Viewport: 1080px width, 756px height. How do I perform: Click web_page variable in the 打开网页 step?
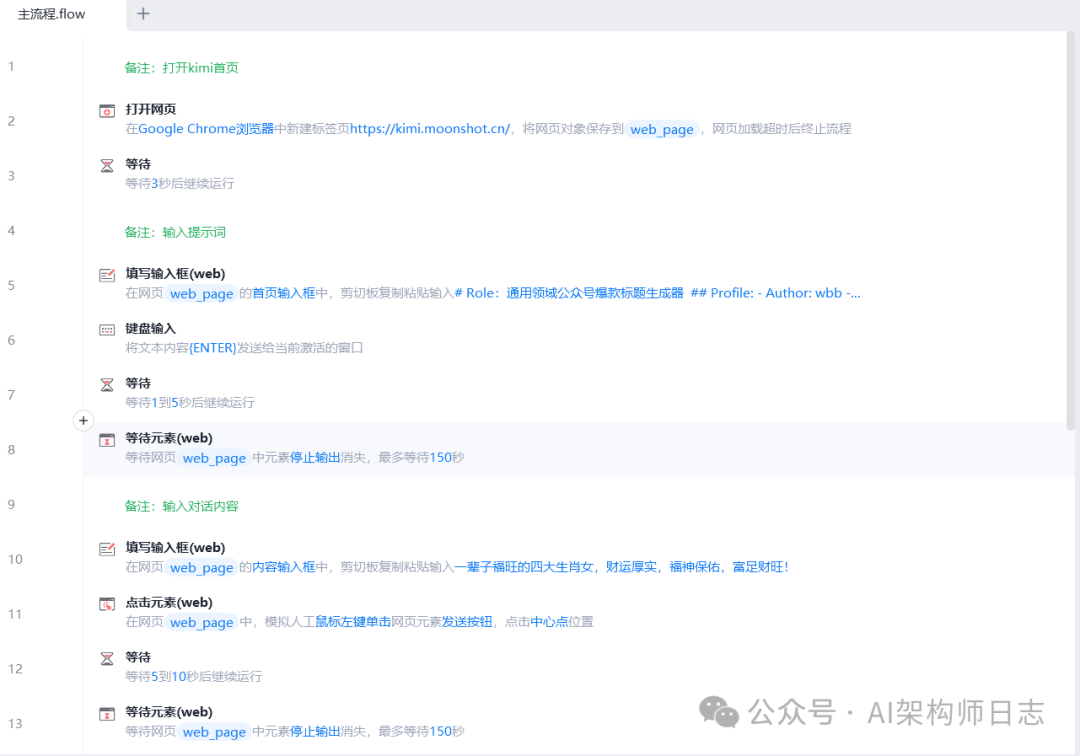(x=662, y=129)
